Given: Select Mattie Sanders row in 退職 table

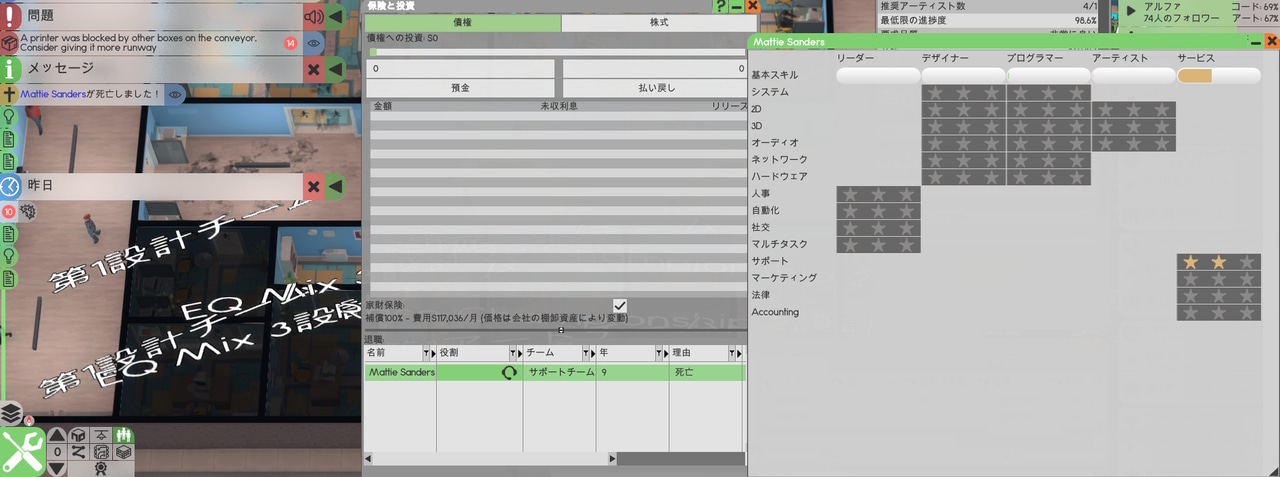Looking at the screenshot, I should coord(555,372).
